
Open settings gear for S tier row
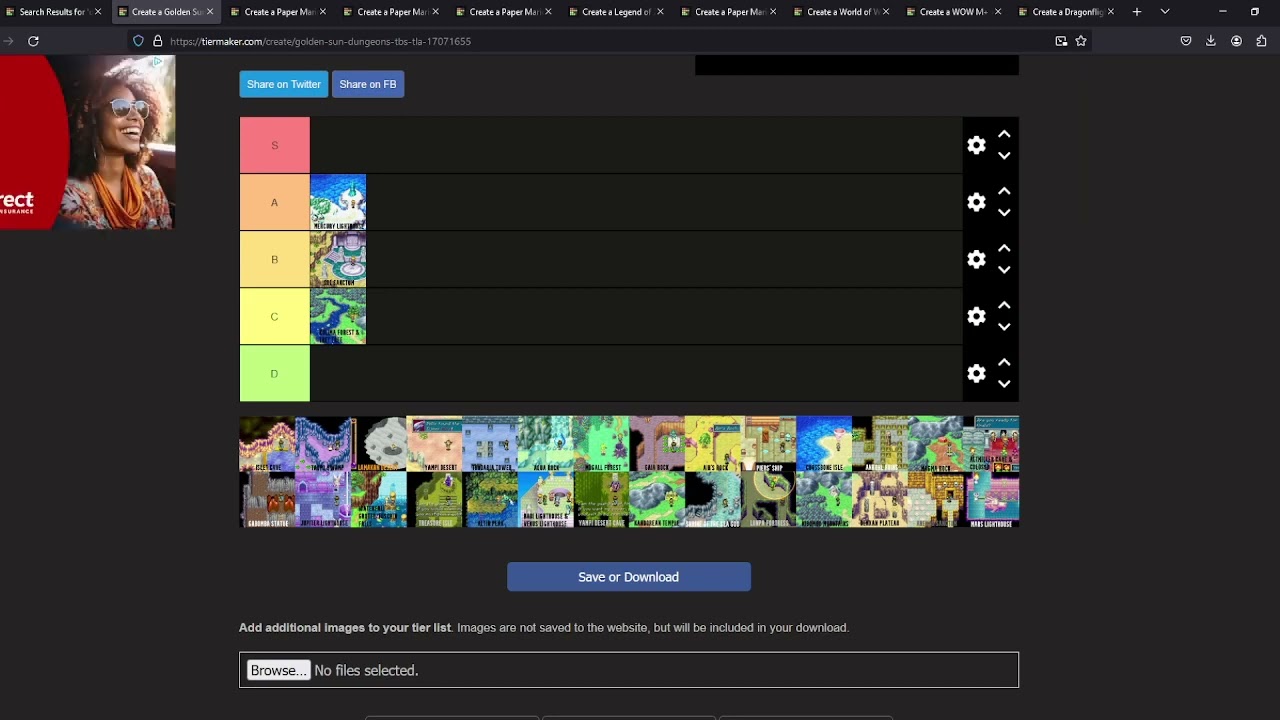point(976,145)
